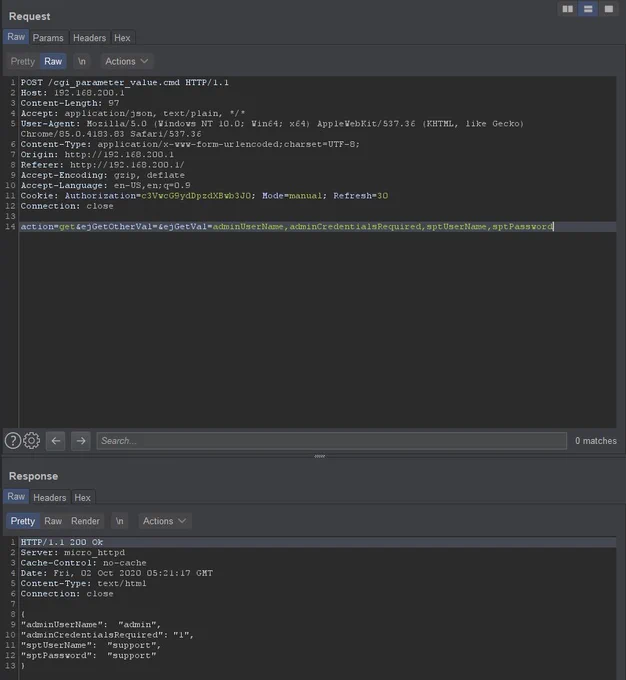Click the response Date header line

(117, 573)
